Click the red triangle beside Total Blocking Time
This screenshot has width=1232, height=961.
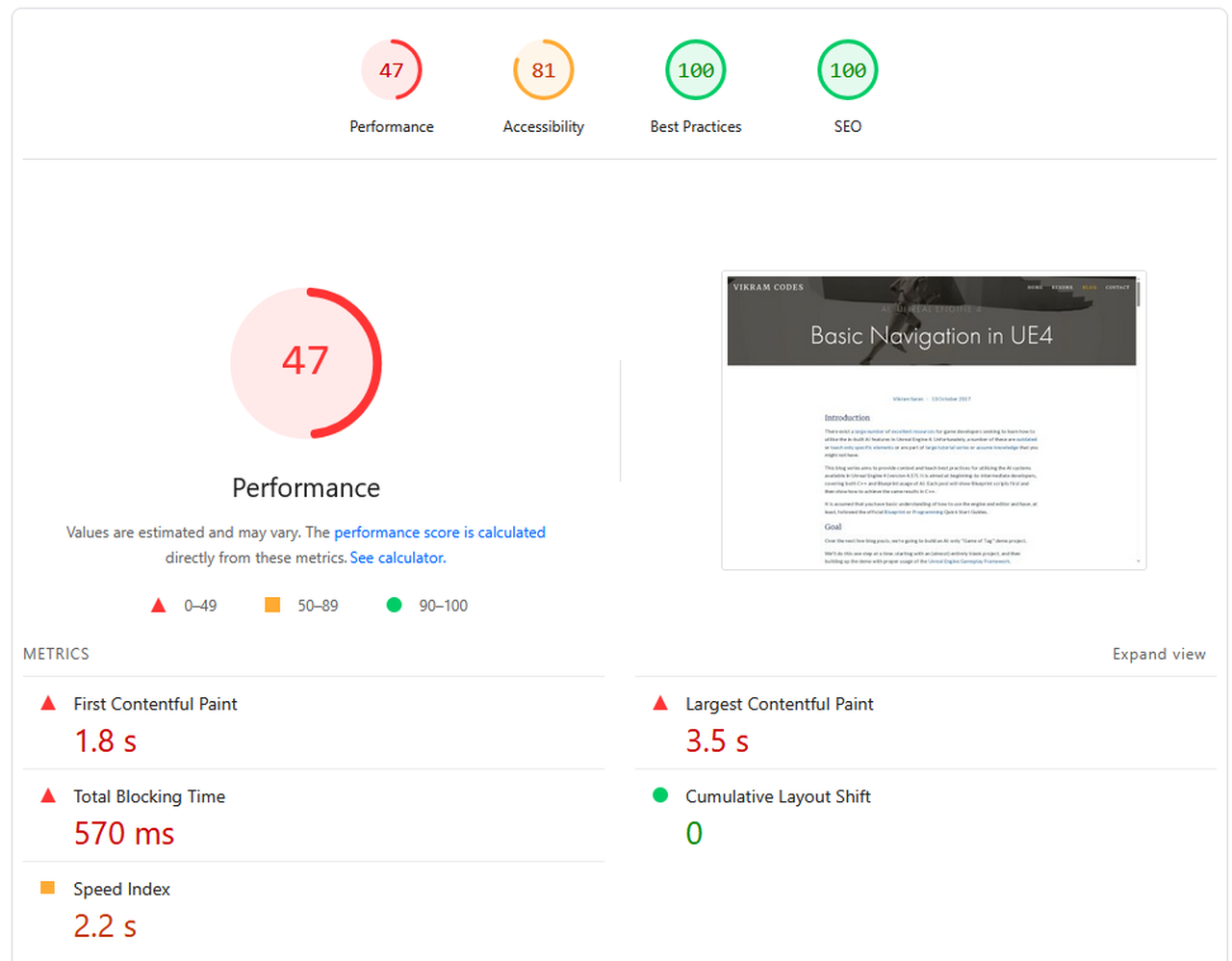pyautogui.click(x=48, y=795)
